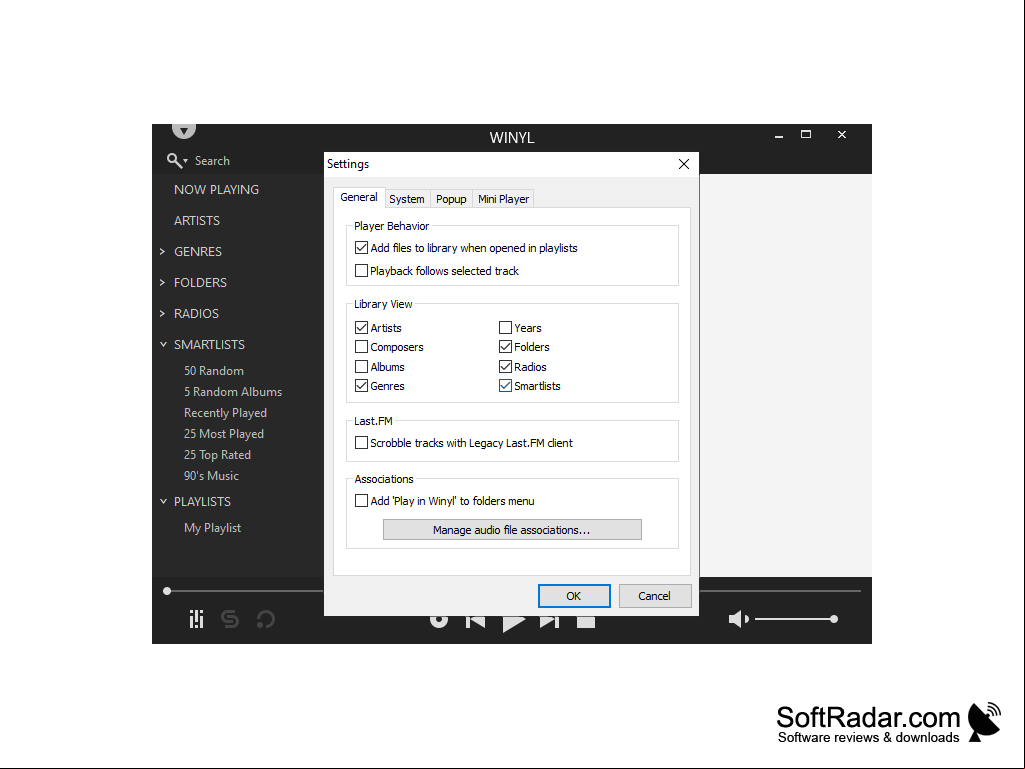Expand the GENRES sidebar arrow
Screen dimensions: 1025x769
click(x=163, y=251)
